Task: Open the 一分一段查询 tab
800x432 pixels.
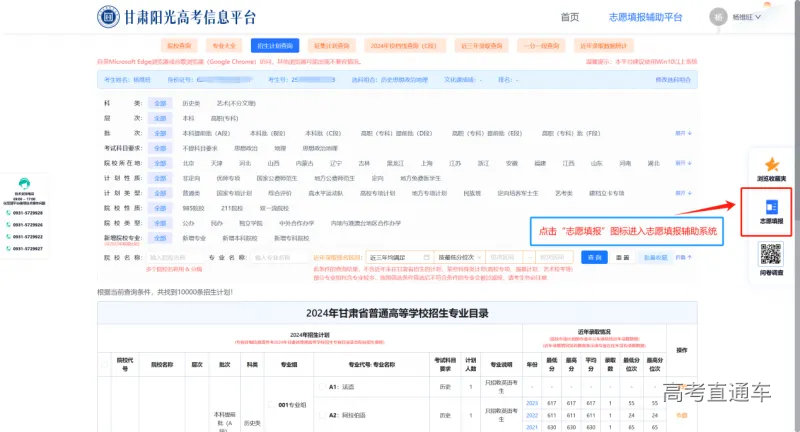Action: click(541, 46)
